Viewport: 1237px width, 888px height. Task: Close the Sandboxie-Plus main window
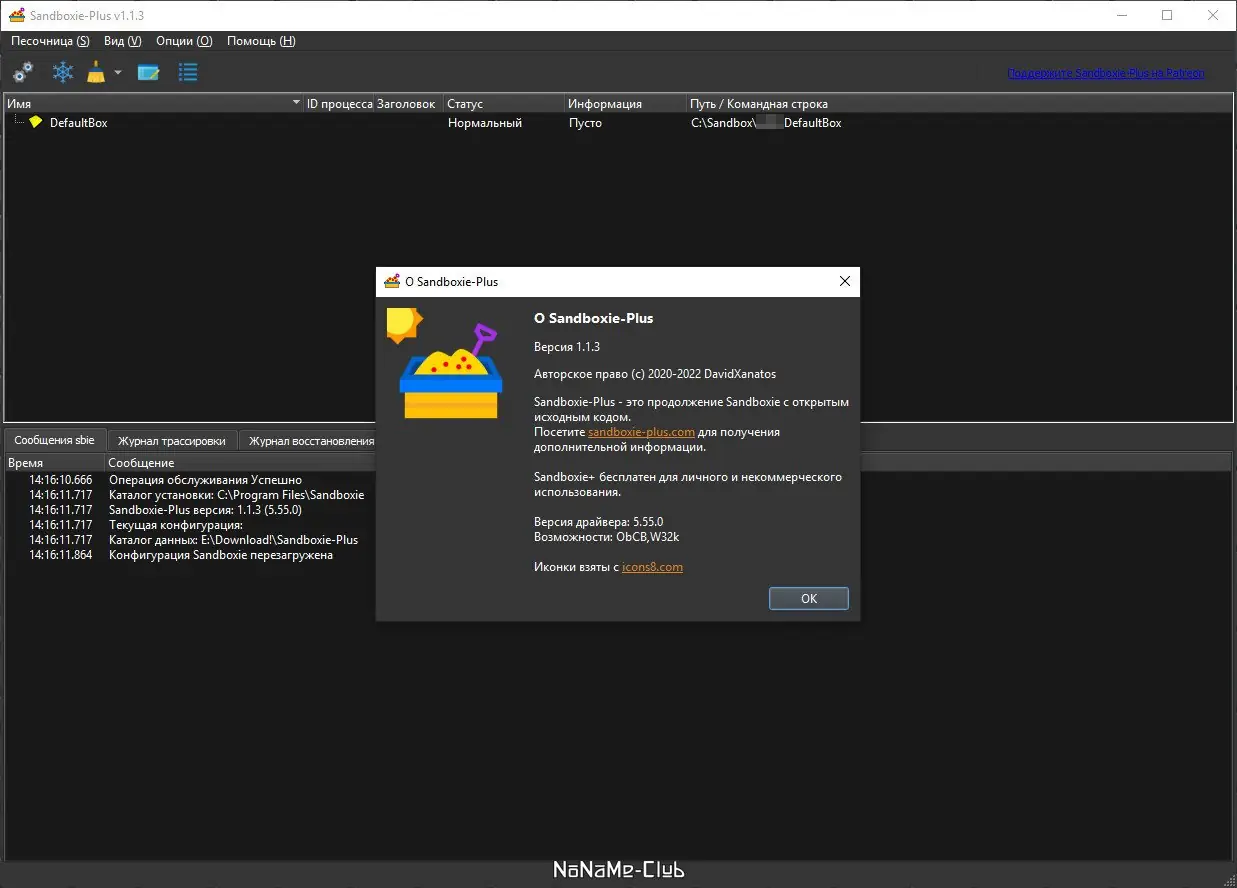pyautogui.click(x=1213, y=15)
